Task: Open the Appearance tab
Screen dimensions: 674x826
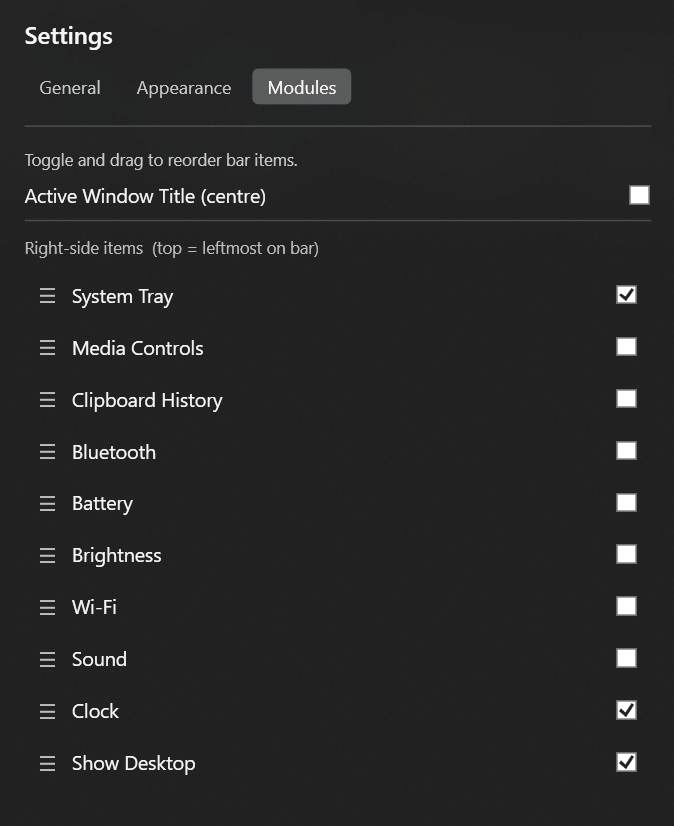Action: (x=184, y=88)
